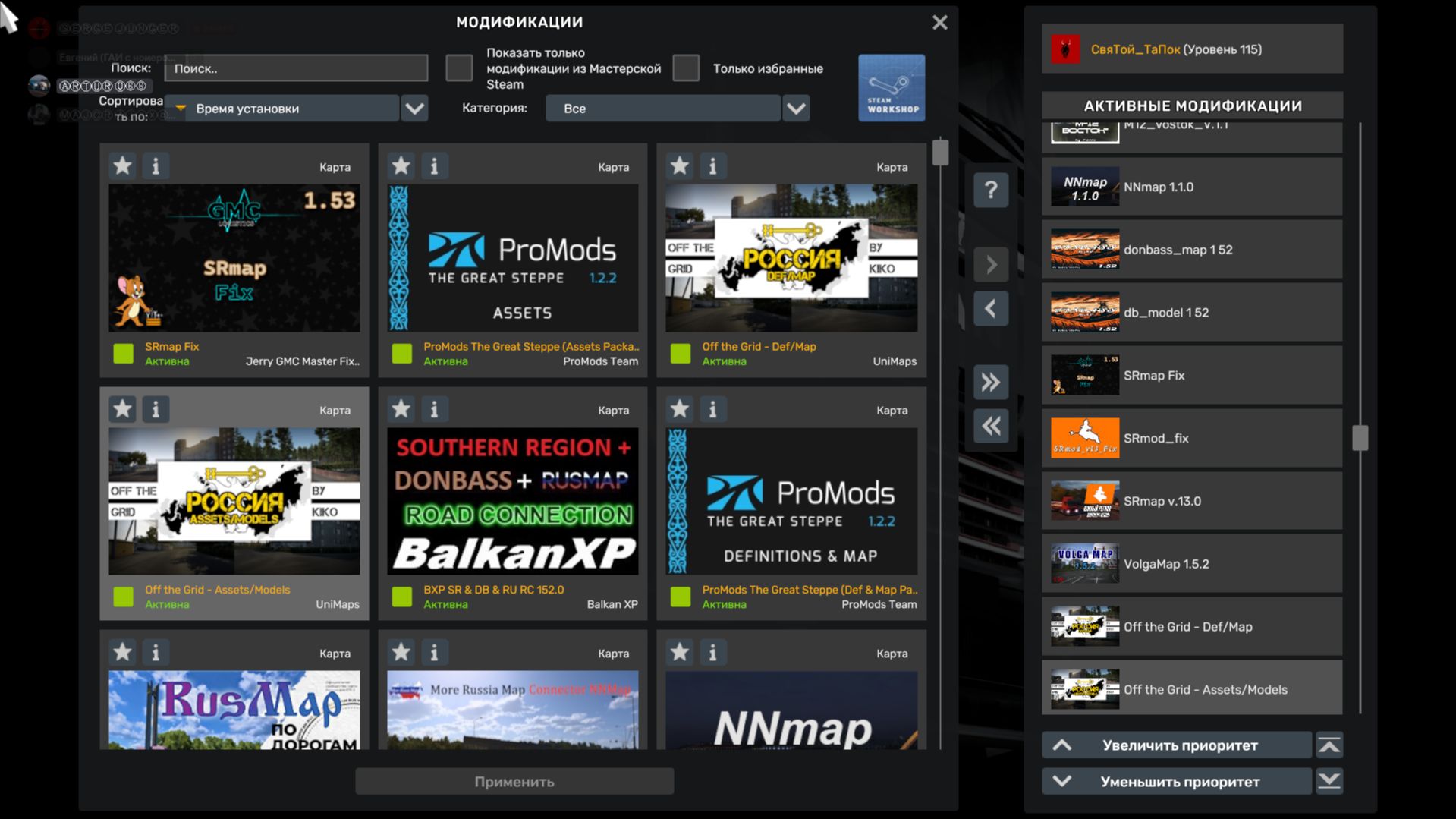
Task: Click the BalkanXP road connection thumbnail
Action: [513, 501]
